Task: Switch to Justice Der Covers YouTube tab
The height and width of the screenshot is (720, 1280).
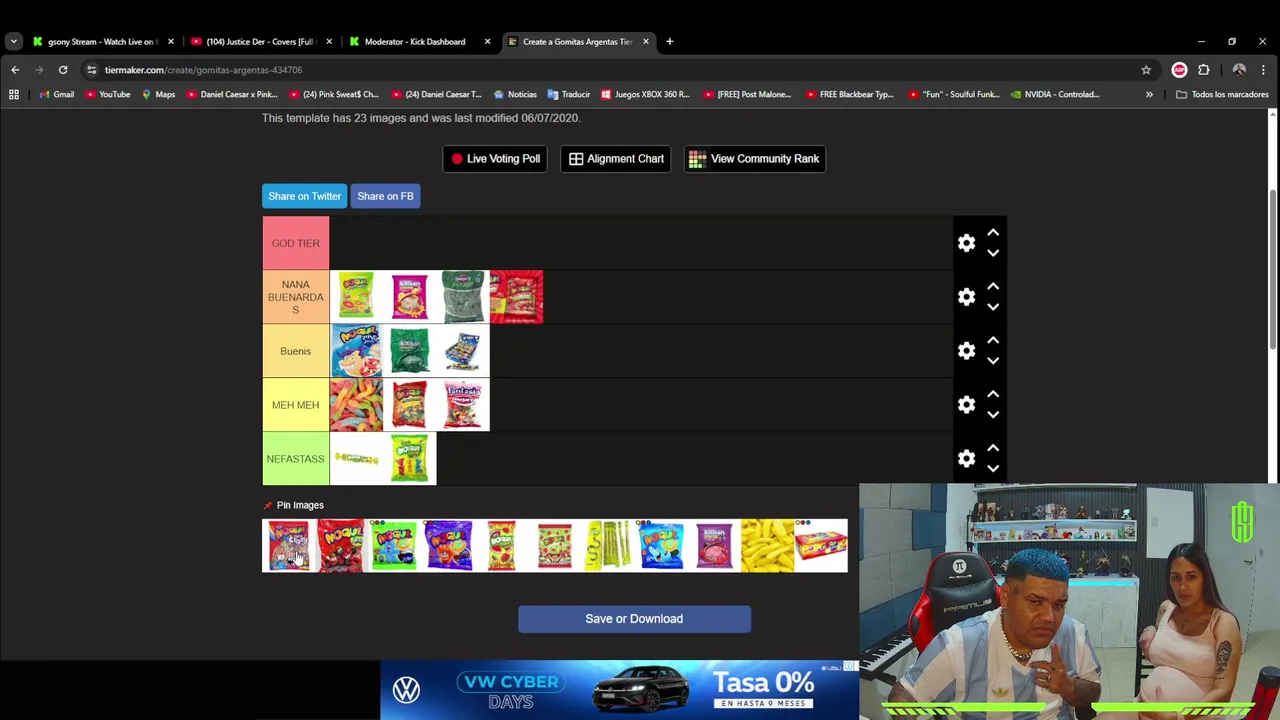Action: click(x=260, y=42)
